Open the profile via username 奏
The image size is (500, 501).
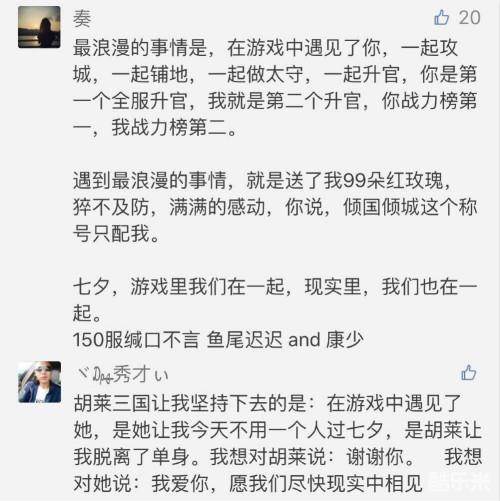click(x=82, y=18)
